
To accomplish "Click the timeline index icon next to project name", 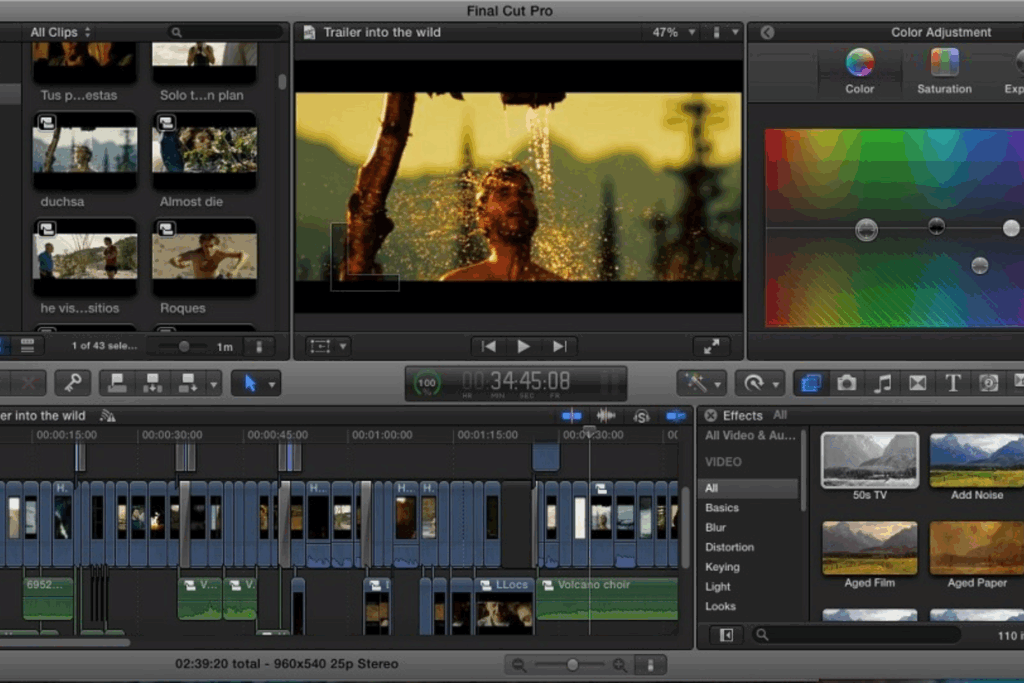I will pyautogui.click(x=107, y=416).
